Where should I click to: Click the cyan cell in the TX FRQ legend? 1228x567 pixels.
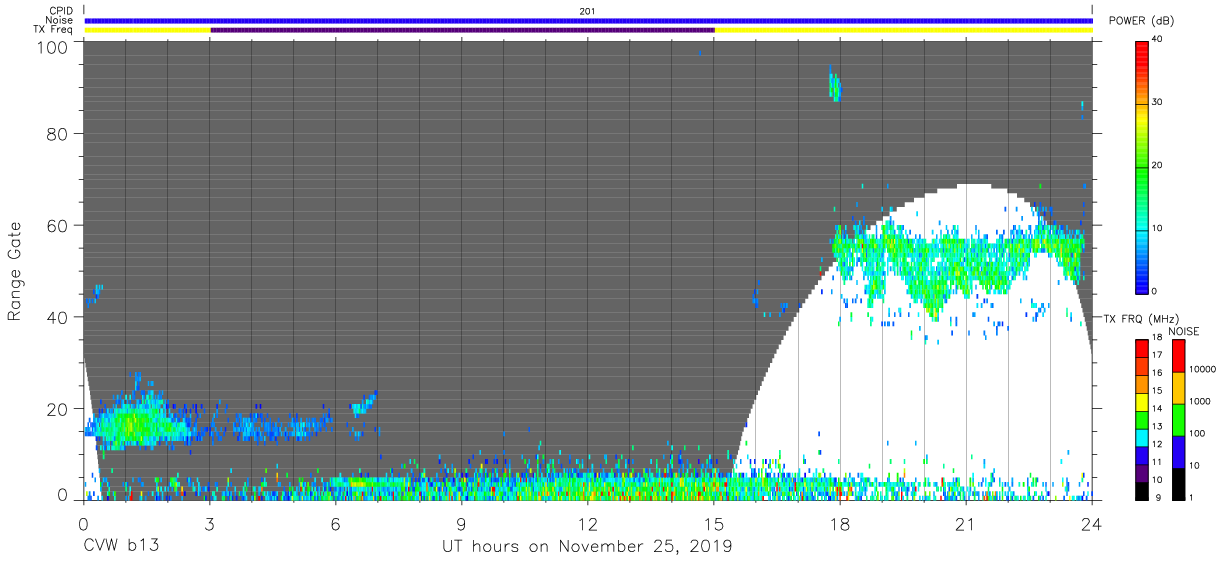1142,436
